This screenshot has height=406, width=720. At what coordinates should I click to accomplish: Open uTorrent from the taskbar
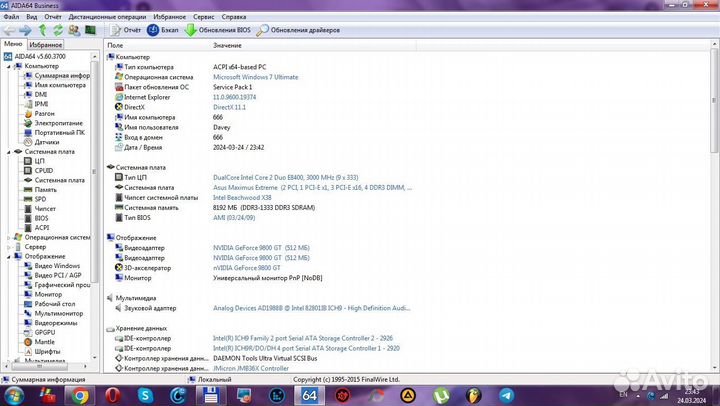441,395
